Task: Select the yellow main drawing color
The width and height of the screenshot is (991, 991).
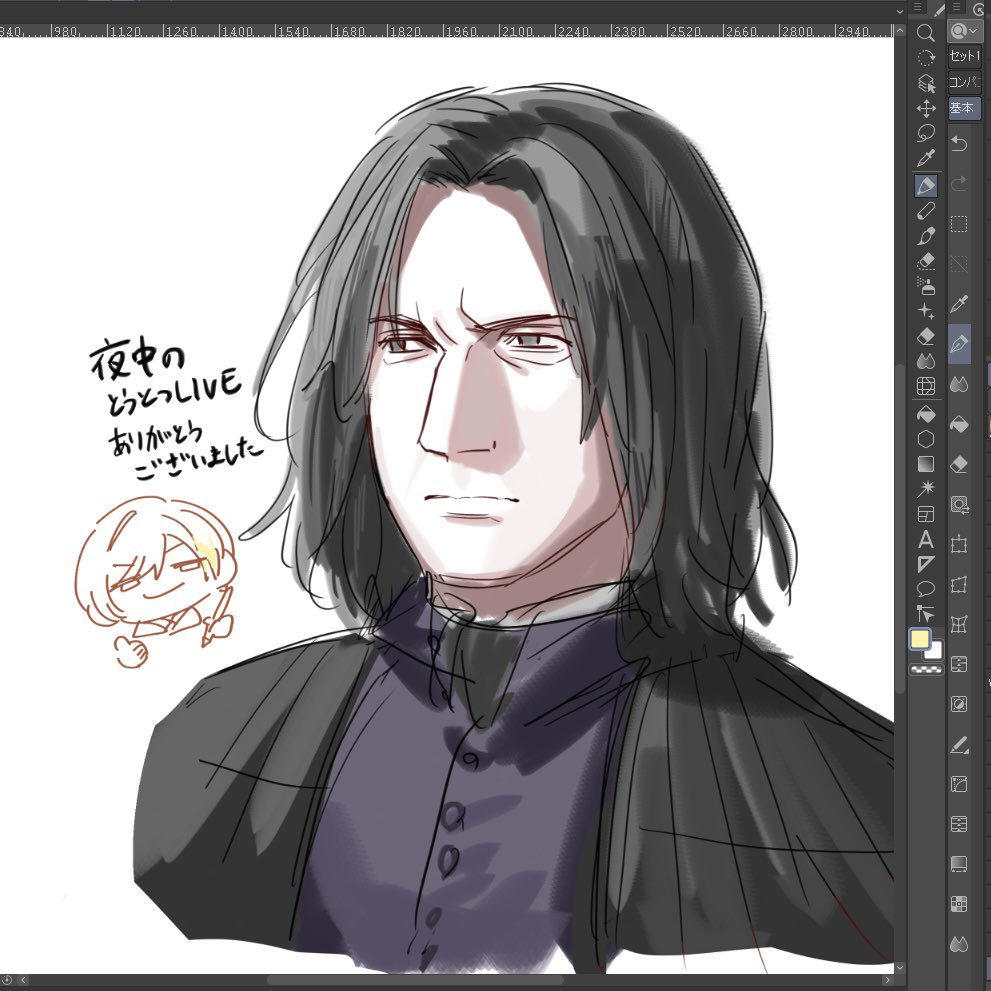Action: (x=920, y=639)
